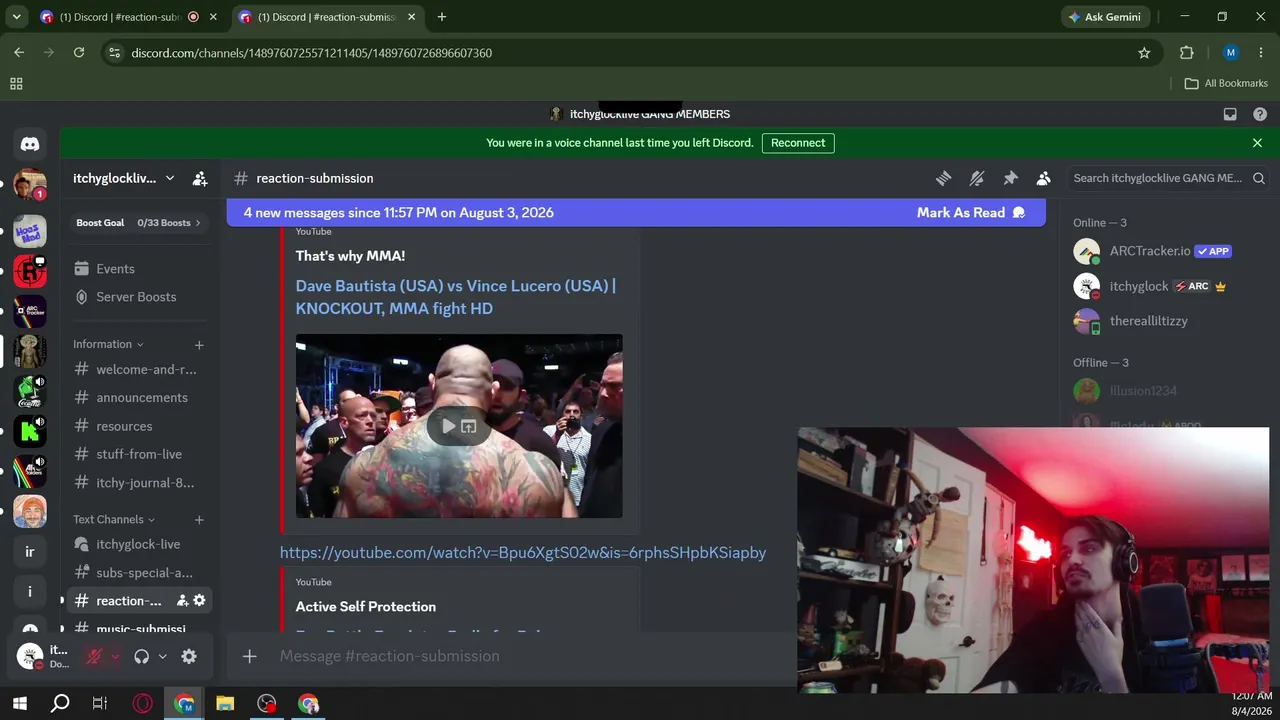Click Mark As Read
Image resolution: width=1280 pixels, height=720 pixels.
[x=971, y=213]
